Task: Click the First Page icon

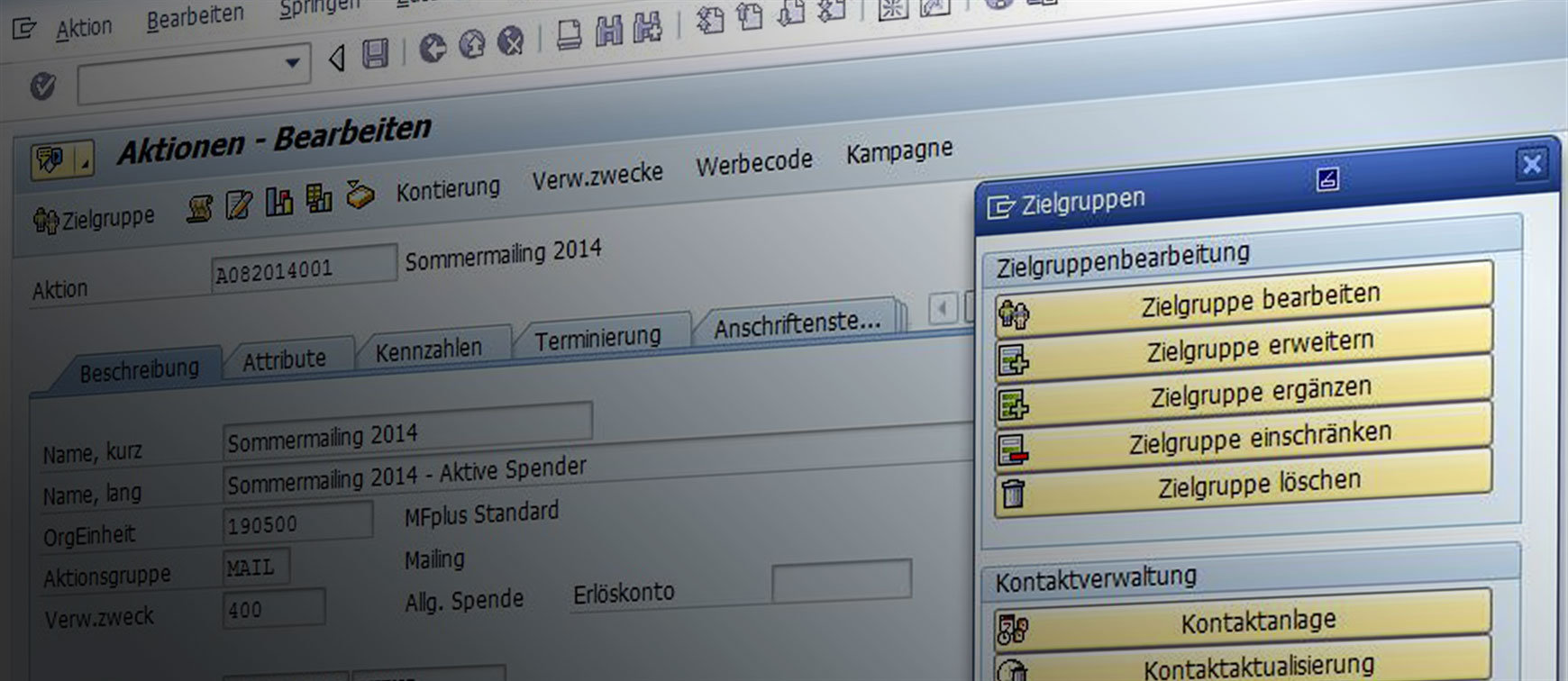Action: coord(710,19)
